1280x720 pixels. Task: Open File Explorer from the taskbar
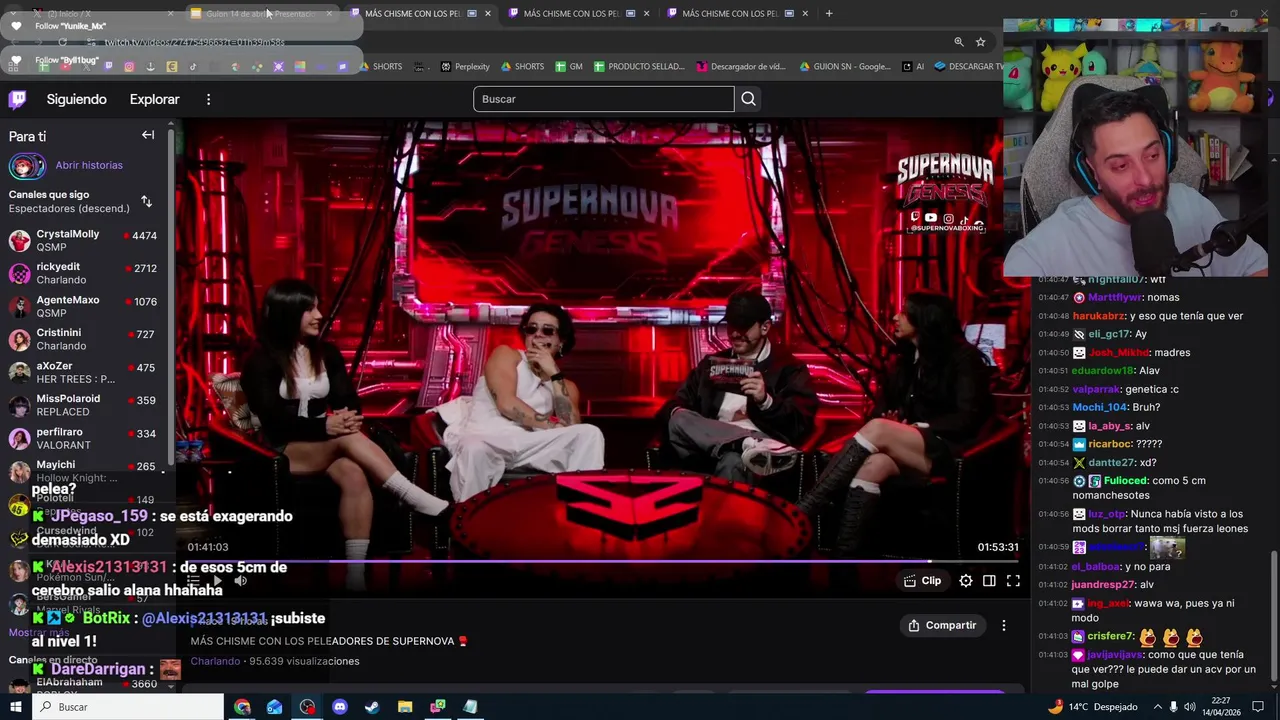pyautogui.click(x=405, y=707)
